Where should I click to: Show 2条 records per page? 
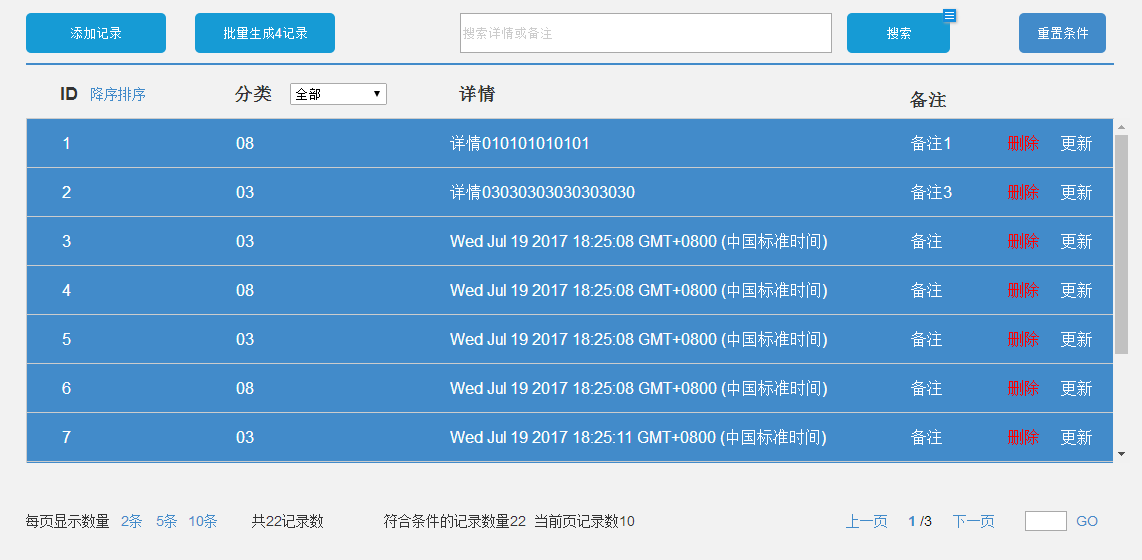pyautogui.click(x=132, y=521)
